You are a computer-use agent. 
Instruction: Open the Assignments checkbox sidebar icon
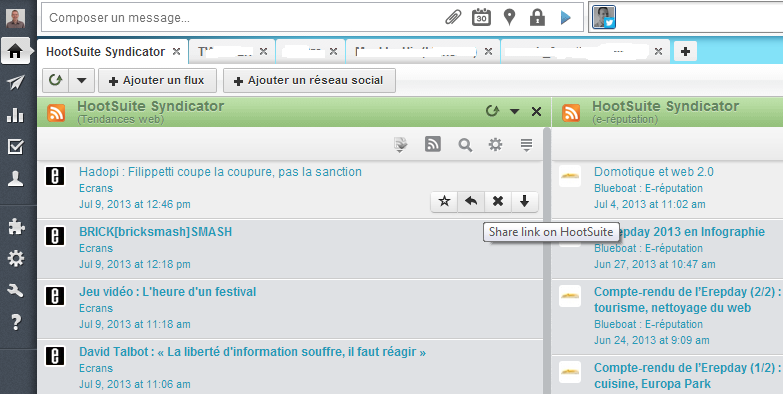[15, 147]
